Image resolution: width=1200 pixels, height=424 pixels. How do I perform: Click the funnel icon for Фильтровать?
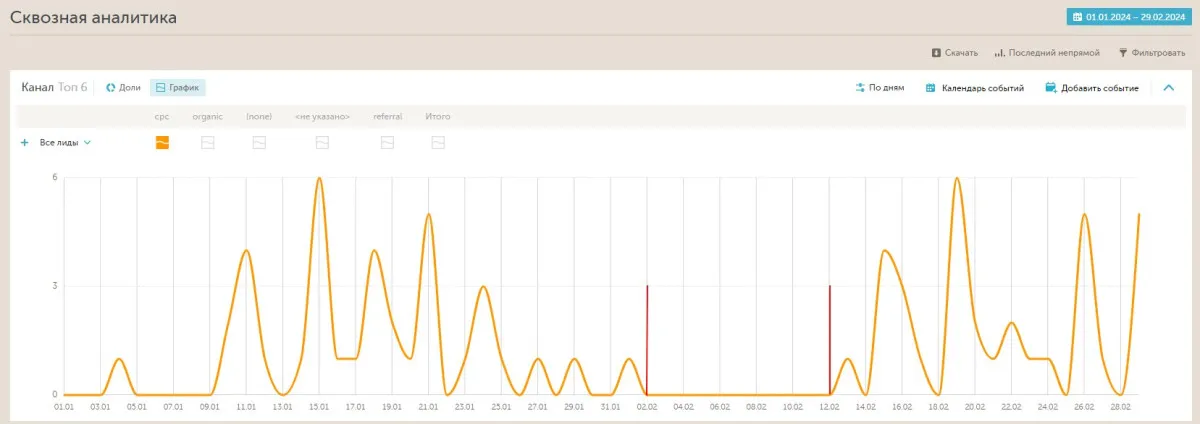click(x=1123, y=52)
